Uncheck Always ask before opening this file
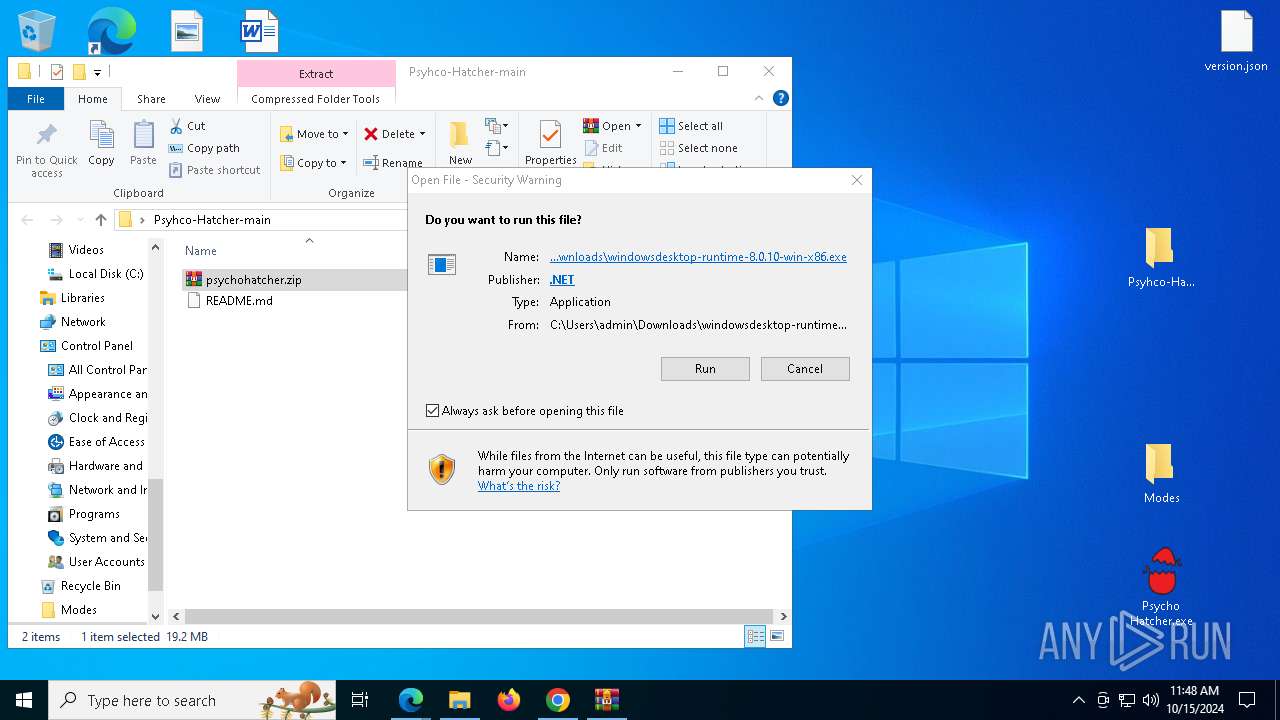The height and width of the screenshot is (720, 1280). [432, 411]
